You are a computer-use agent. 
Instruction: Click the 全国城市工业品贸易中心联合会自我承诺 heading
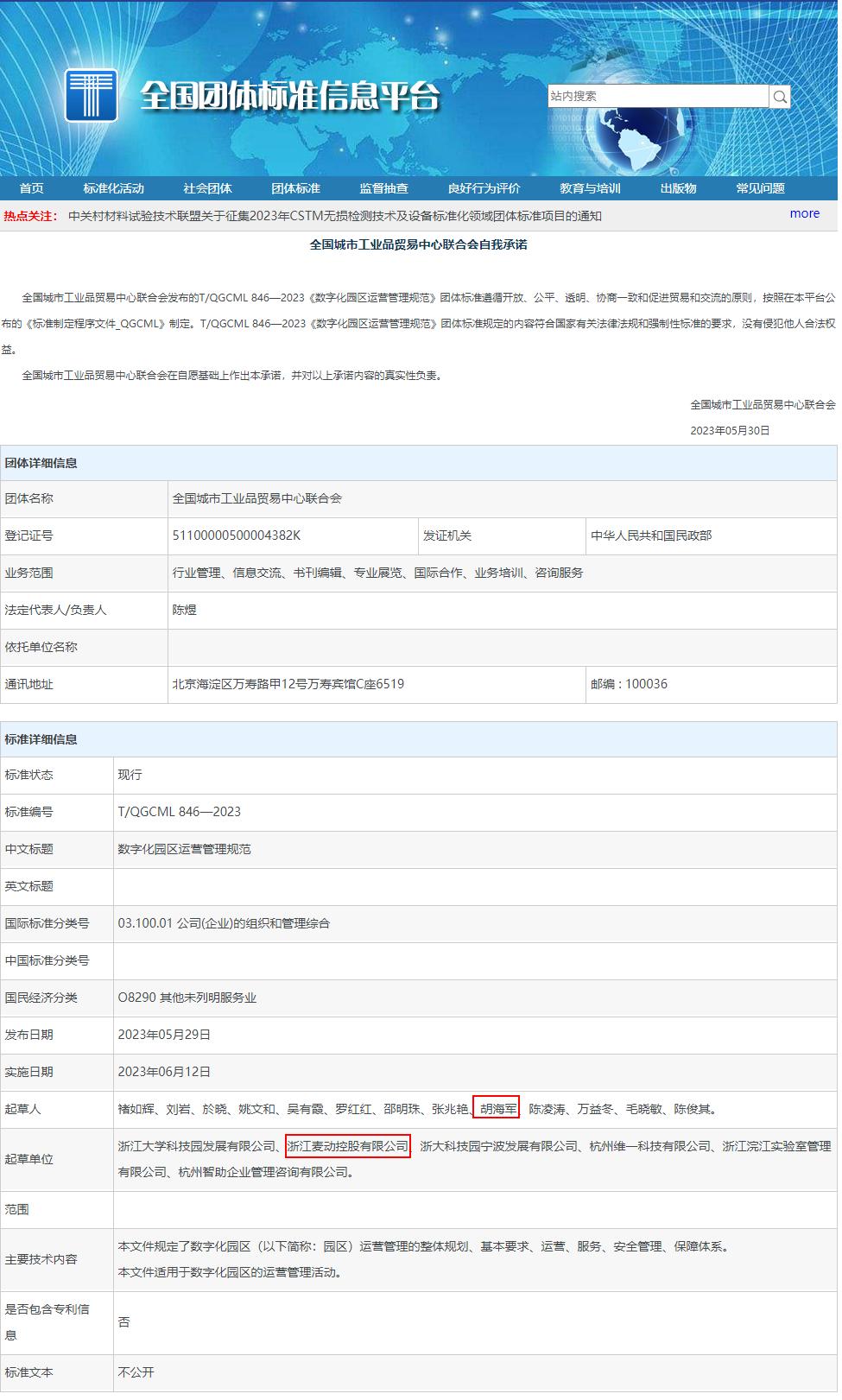pyautogui.click(x=419, y=244)
